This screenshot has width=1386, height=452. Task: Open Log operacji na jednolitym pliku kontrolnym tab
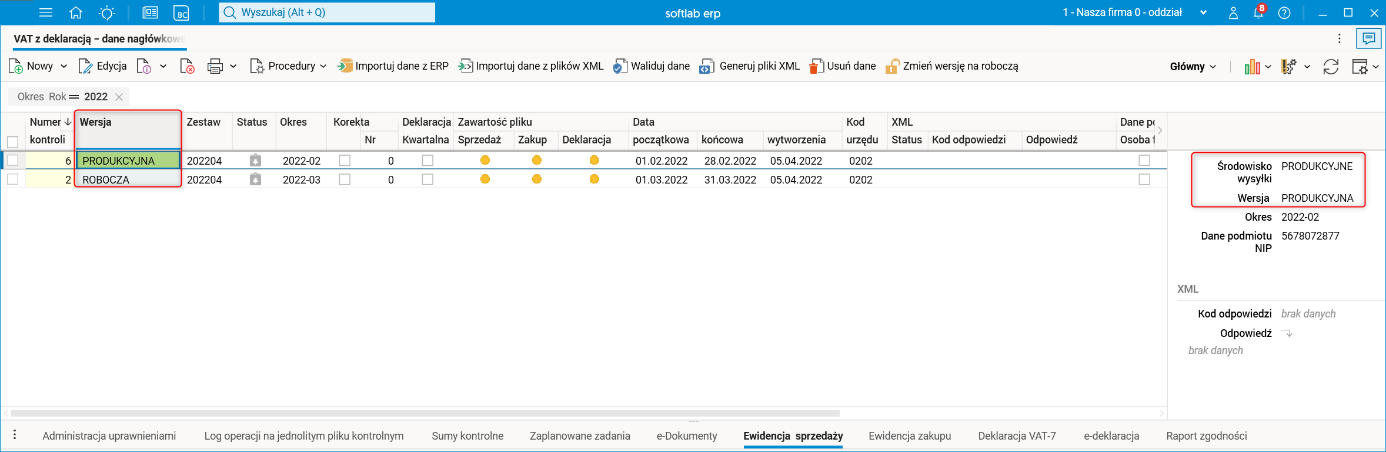(304, 436)
